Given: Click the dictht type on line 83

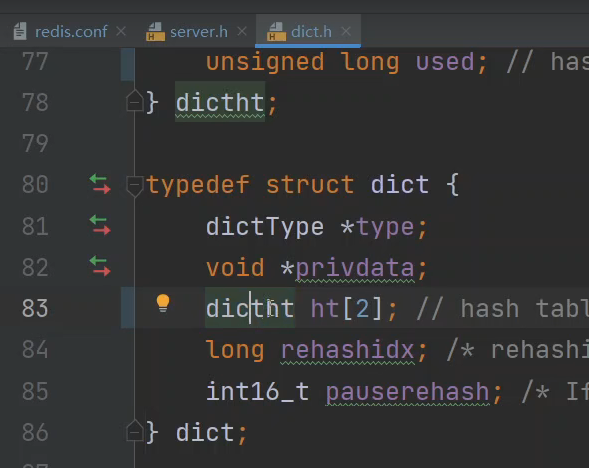Looking at the screenshot, I should click(250, 309).
